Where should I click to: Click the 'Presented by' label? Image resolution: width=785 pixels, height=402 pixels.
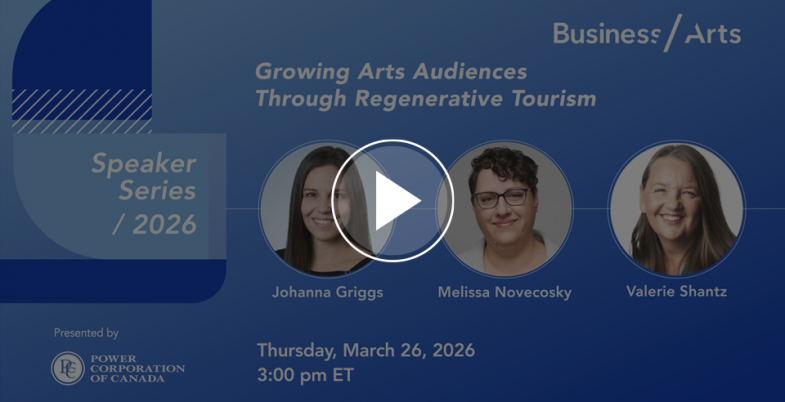(86, 333)
